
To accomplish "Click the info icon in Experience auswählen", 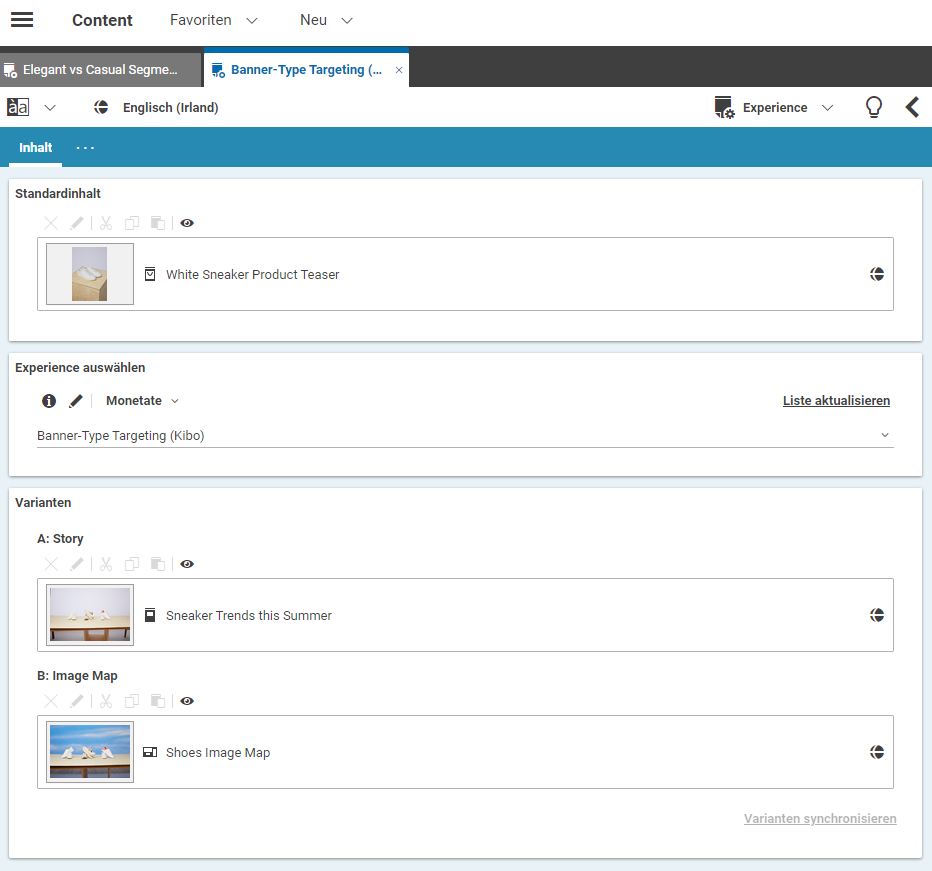I will coord(49,401).
